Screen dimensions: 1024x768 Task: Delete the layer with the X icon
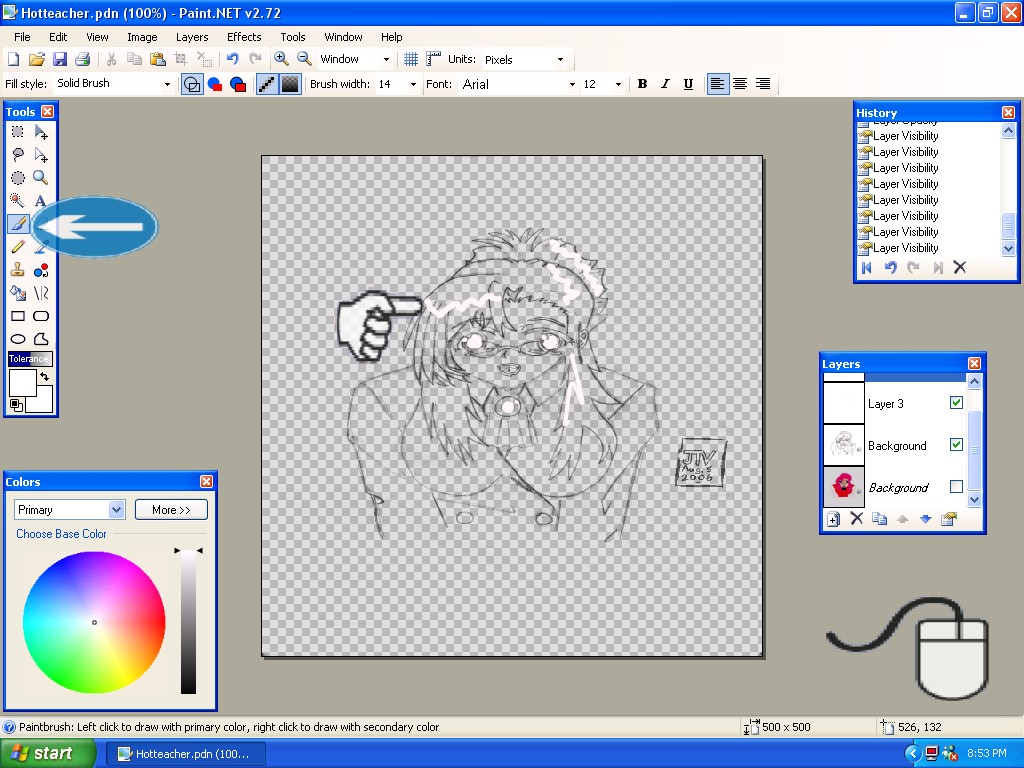coord(857,519)
